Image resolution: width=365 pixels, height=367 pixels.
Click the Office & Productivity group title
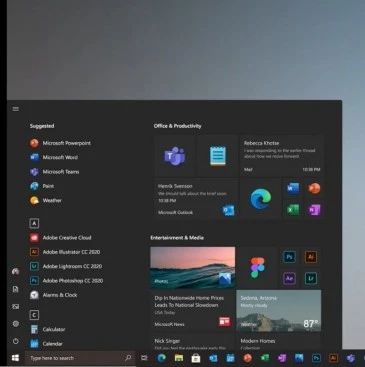click(x=177, y=126)
